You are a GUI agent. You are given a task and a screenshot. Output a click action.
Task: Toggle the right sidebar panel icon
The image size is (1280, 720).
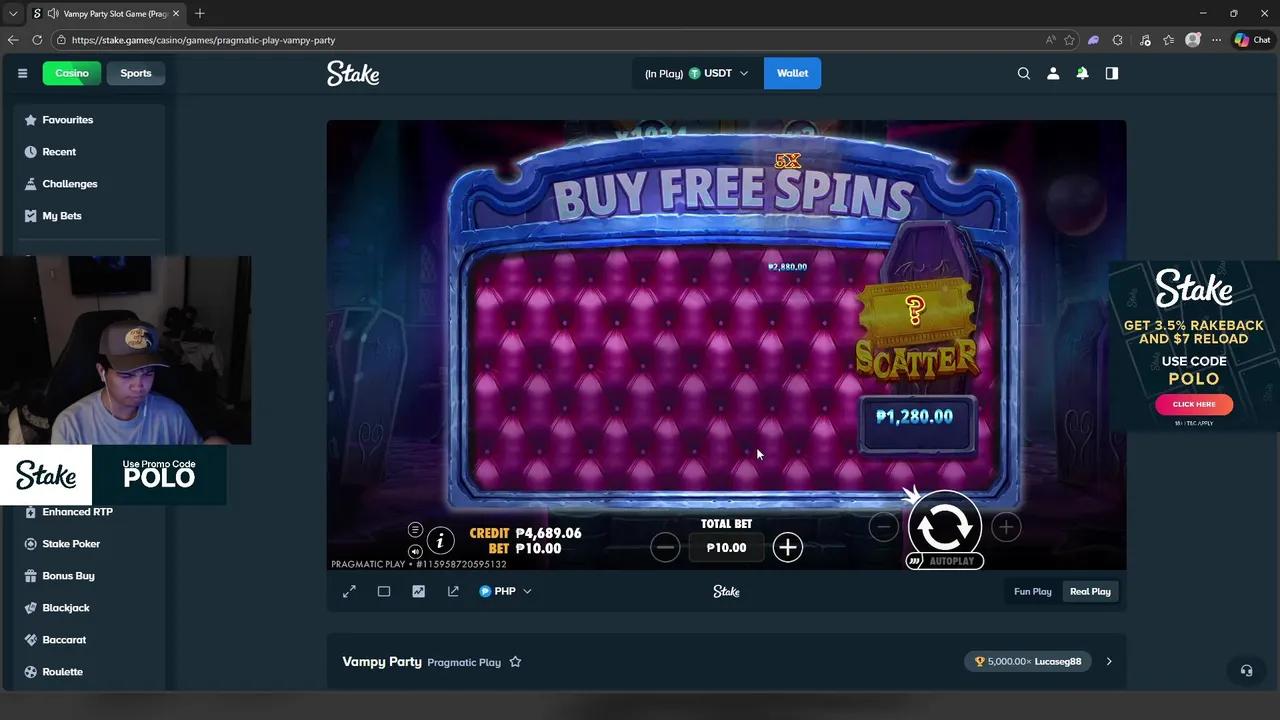[1111, 73]
